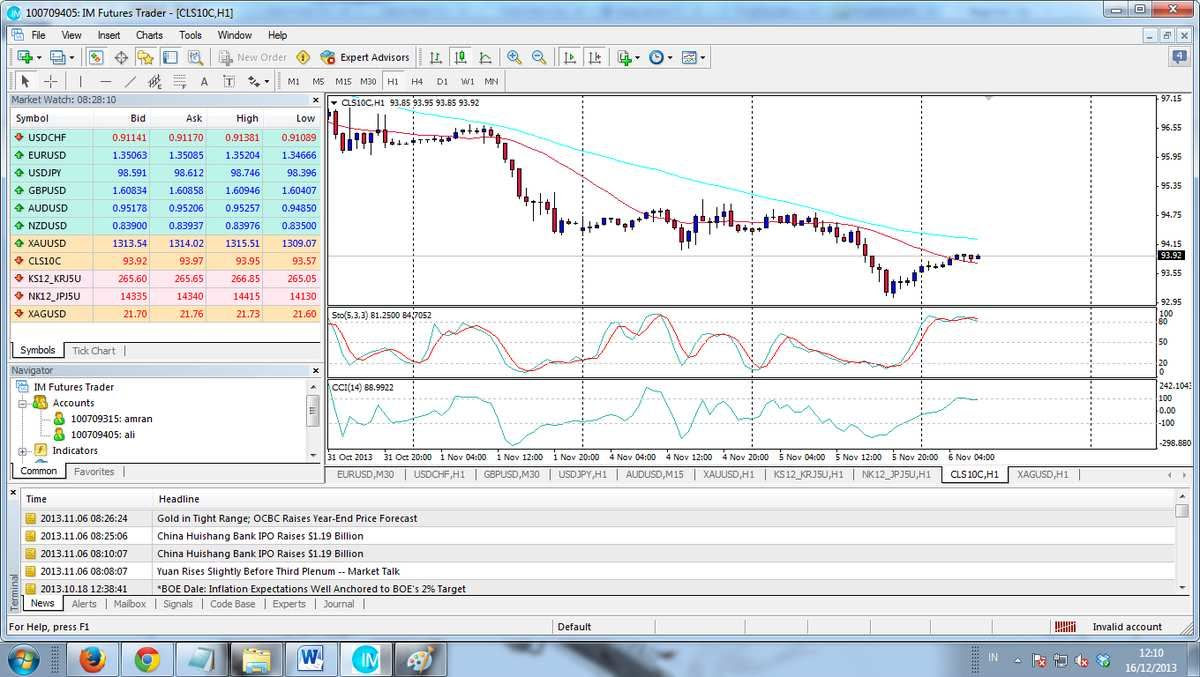Switch the chart to candlesticks mode

(x=461, y=57)
